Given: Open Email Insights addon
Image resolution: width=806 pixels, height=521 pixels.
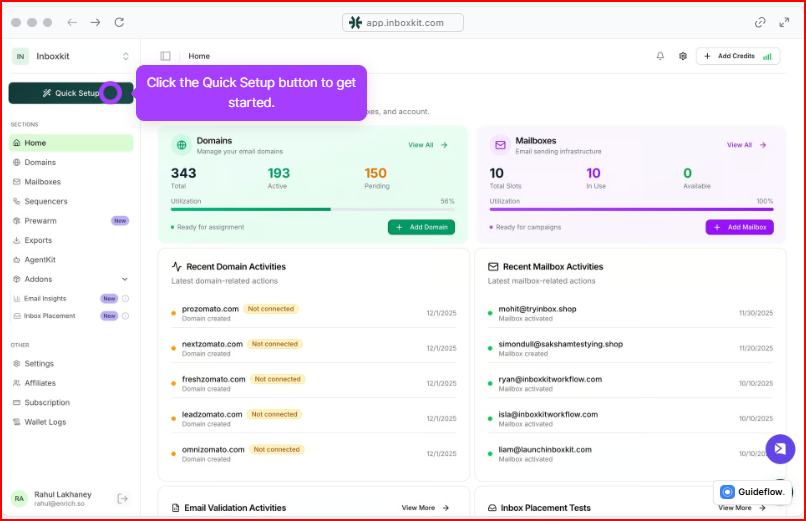Looking at the screenshot, I should click(45, 299).
